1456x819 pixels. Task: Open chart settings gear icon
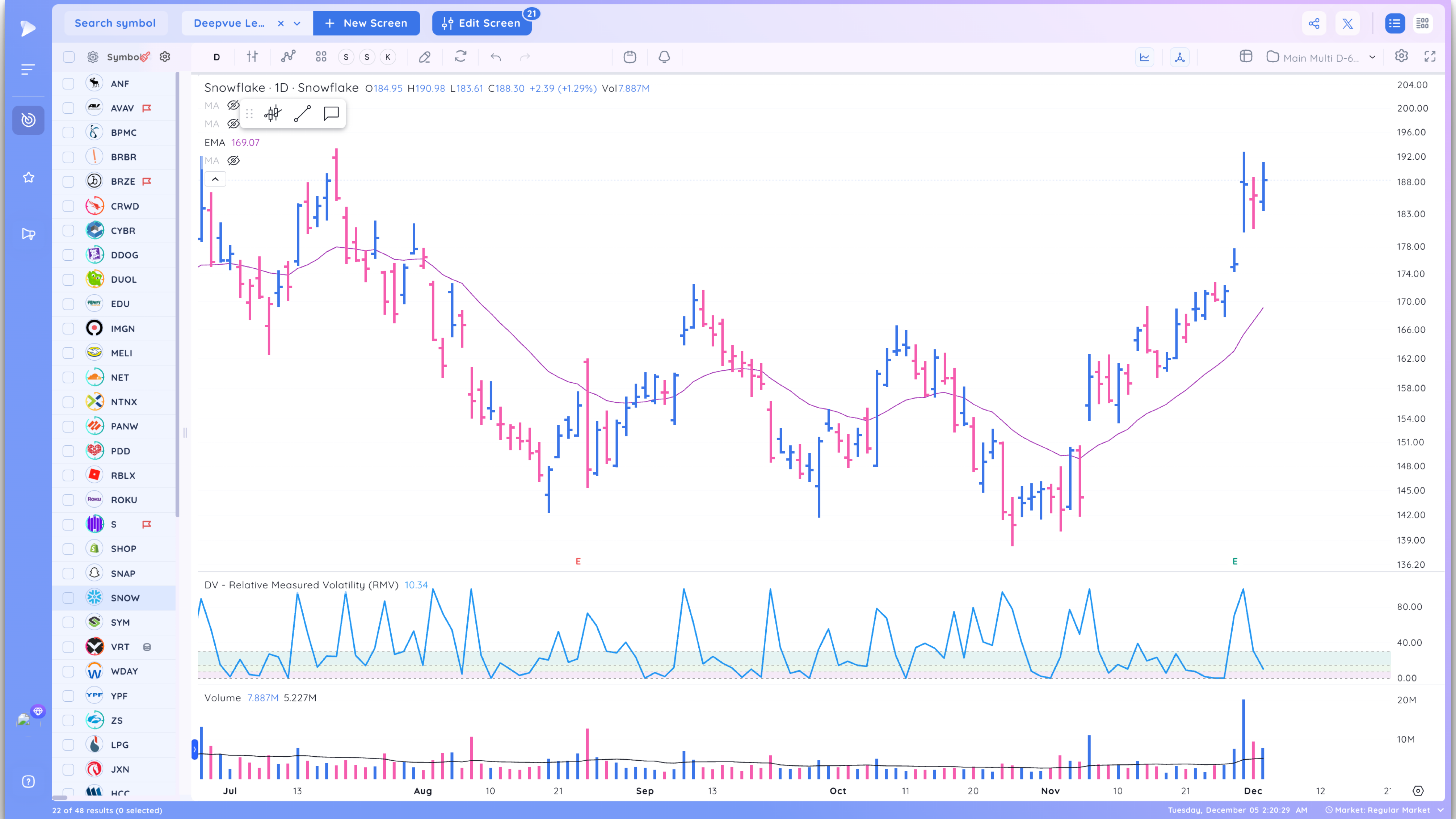[1401, 56]
